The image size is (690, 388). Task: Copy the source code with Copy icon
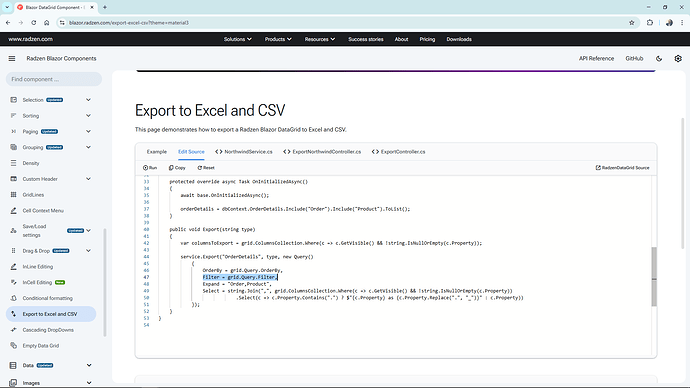point(177,168)
